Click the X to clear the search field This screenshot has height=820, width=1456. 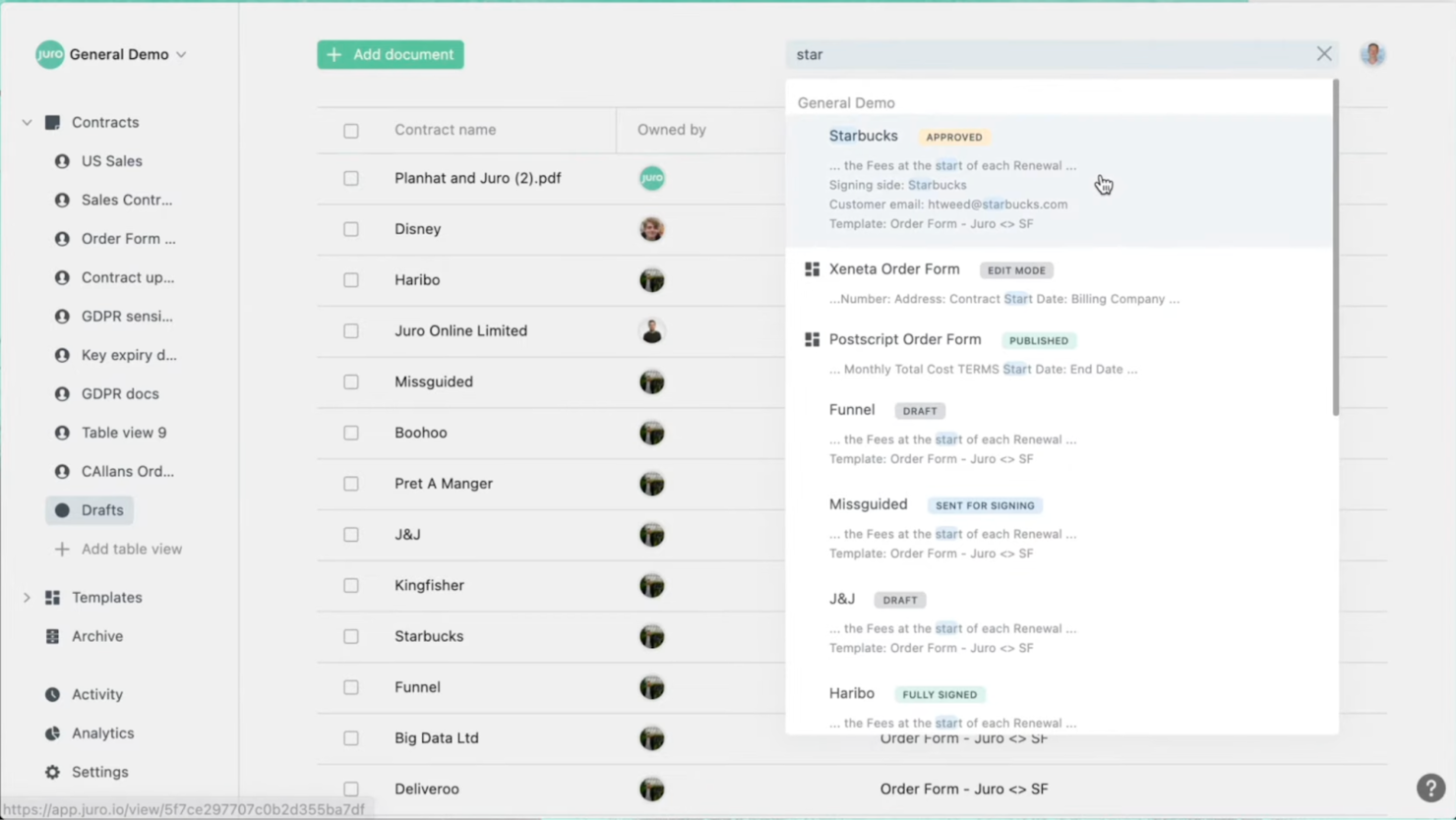[1323, 53]
